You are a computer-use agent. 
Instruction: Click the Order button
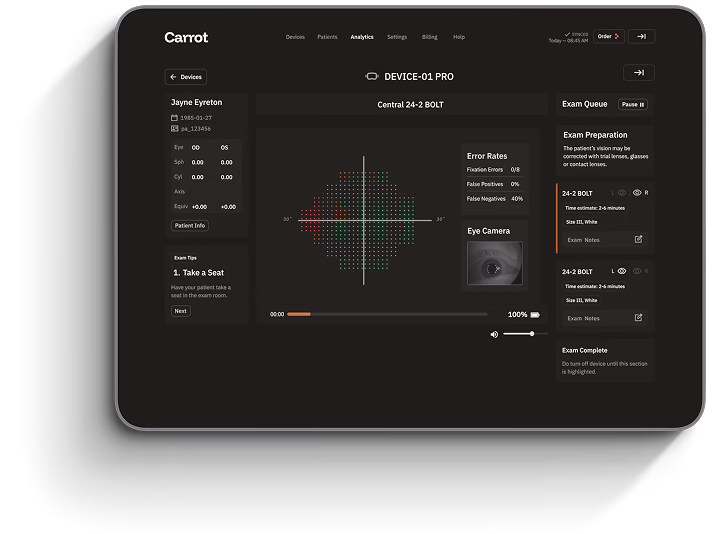608,36
